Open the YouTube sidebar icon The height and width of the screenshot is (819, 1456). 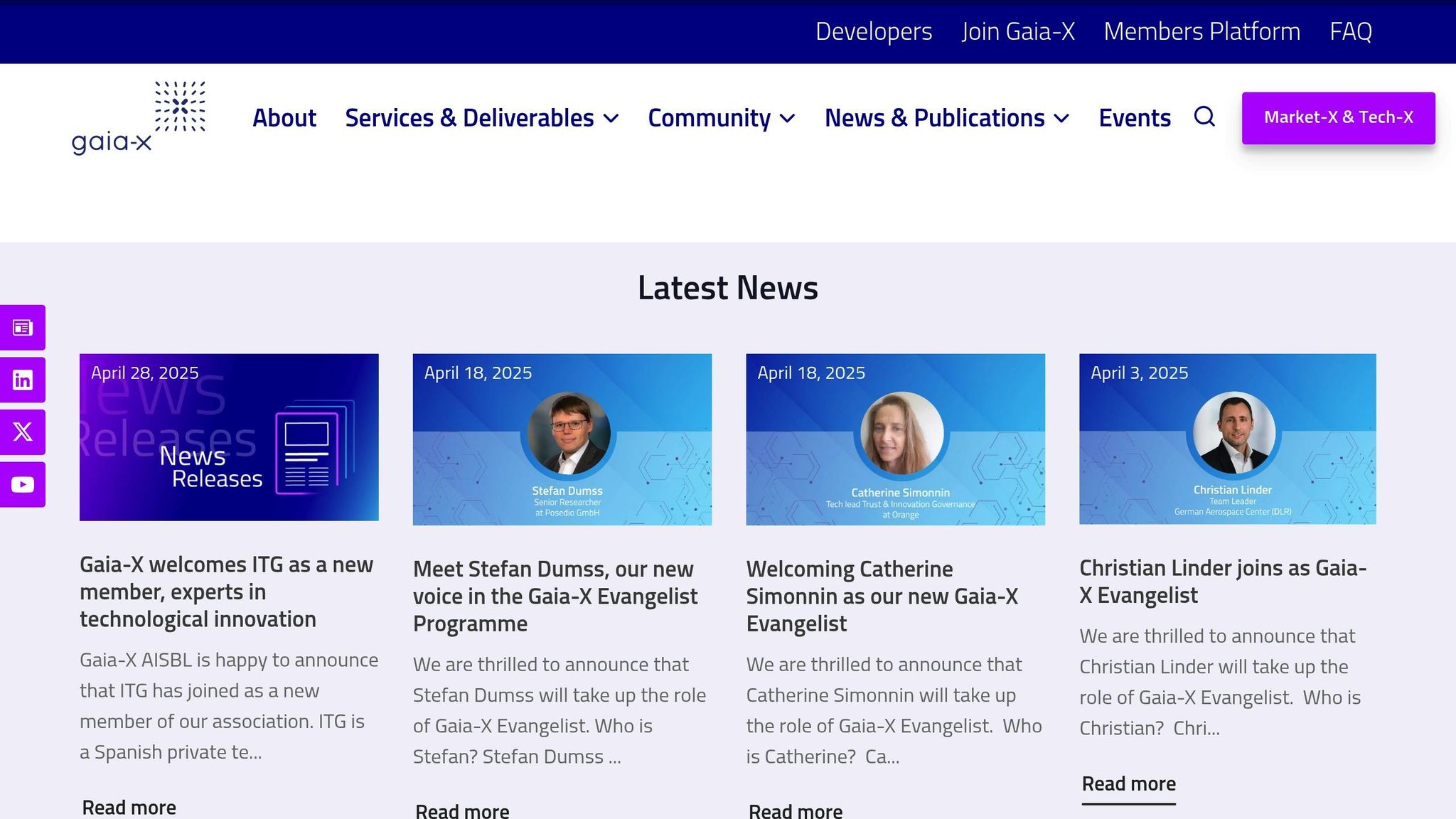pyautogui.click(x=23, y=485)
